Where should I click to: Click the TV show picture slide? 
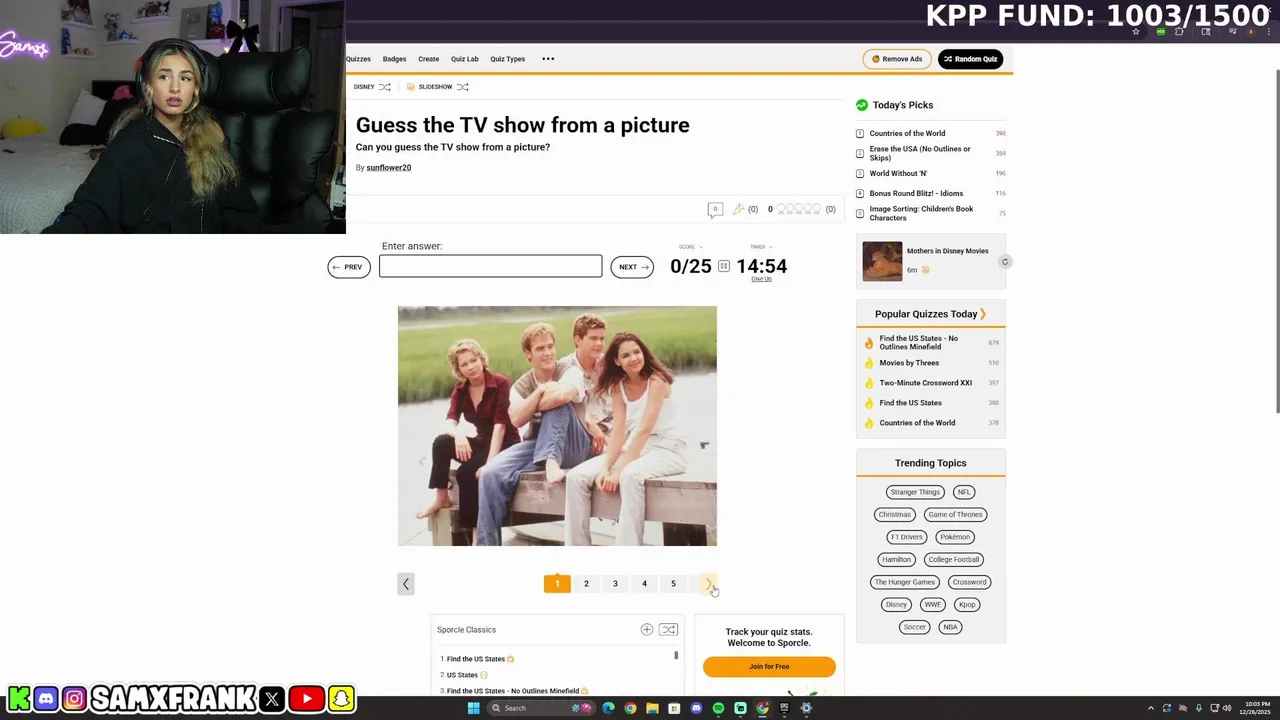pyautogui.click(x=557, y=426)
